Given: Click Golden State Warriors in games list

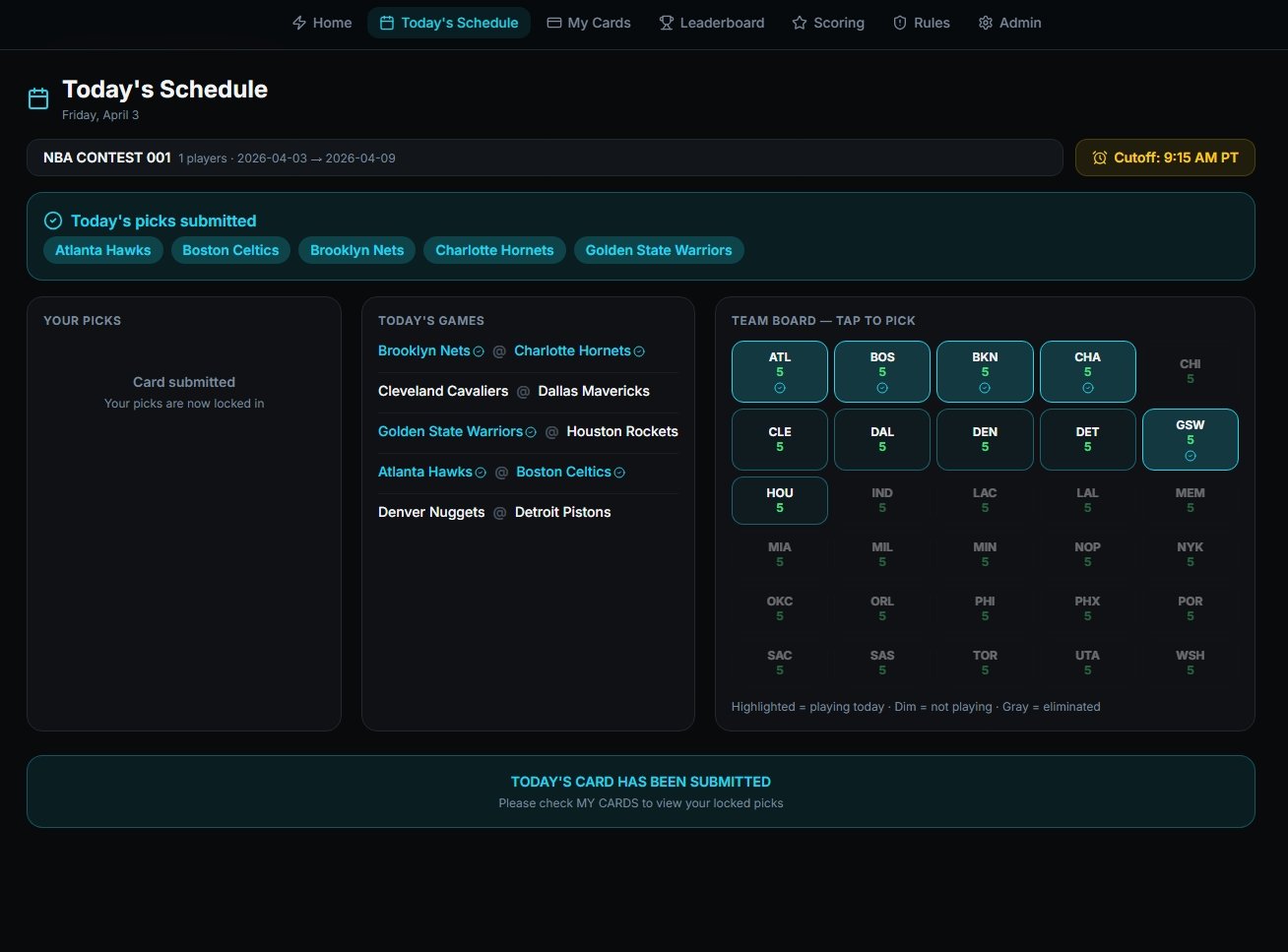Looking at the screenshot, I should (x=450, y=431).
